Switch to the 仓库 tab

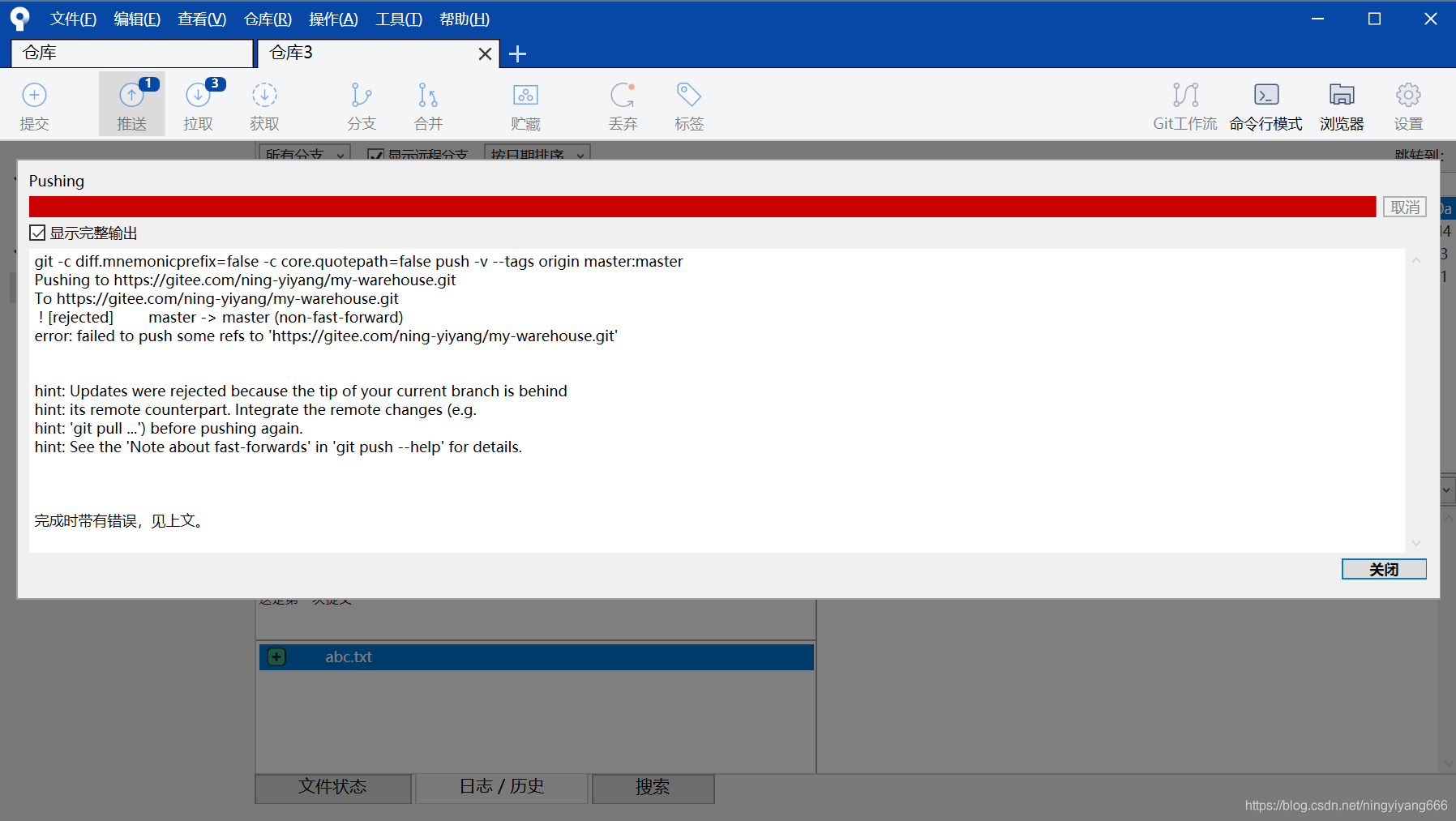click(x=132, y=53)
